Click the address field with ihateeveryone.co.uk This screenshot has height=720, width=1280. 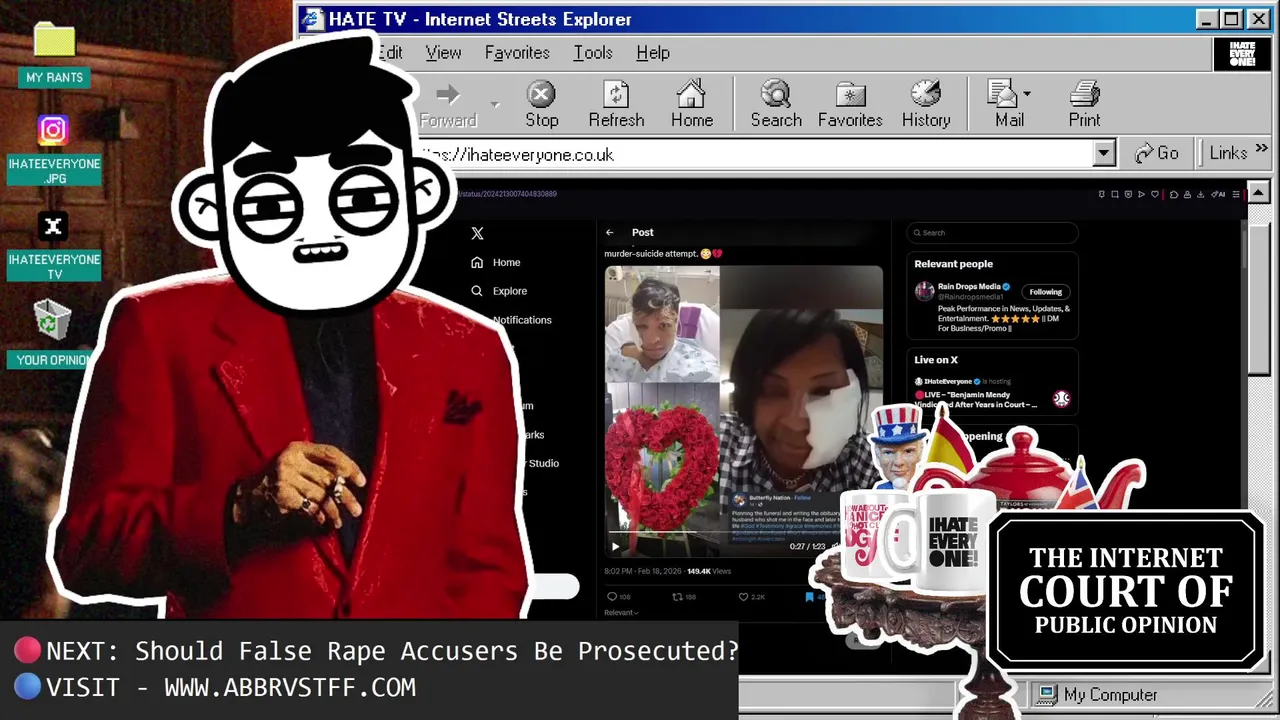pos(758,154)
